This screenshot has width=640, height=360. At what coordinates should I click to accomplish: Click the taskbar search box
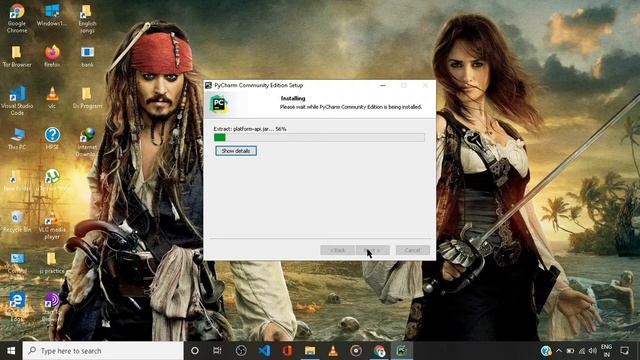tap(103, 351)
